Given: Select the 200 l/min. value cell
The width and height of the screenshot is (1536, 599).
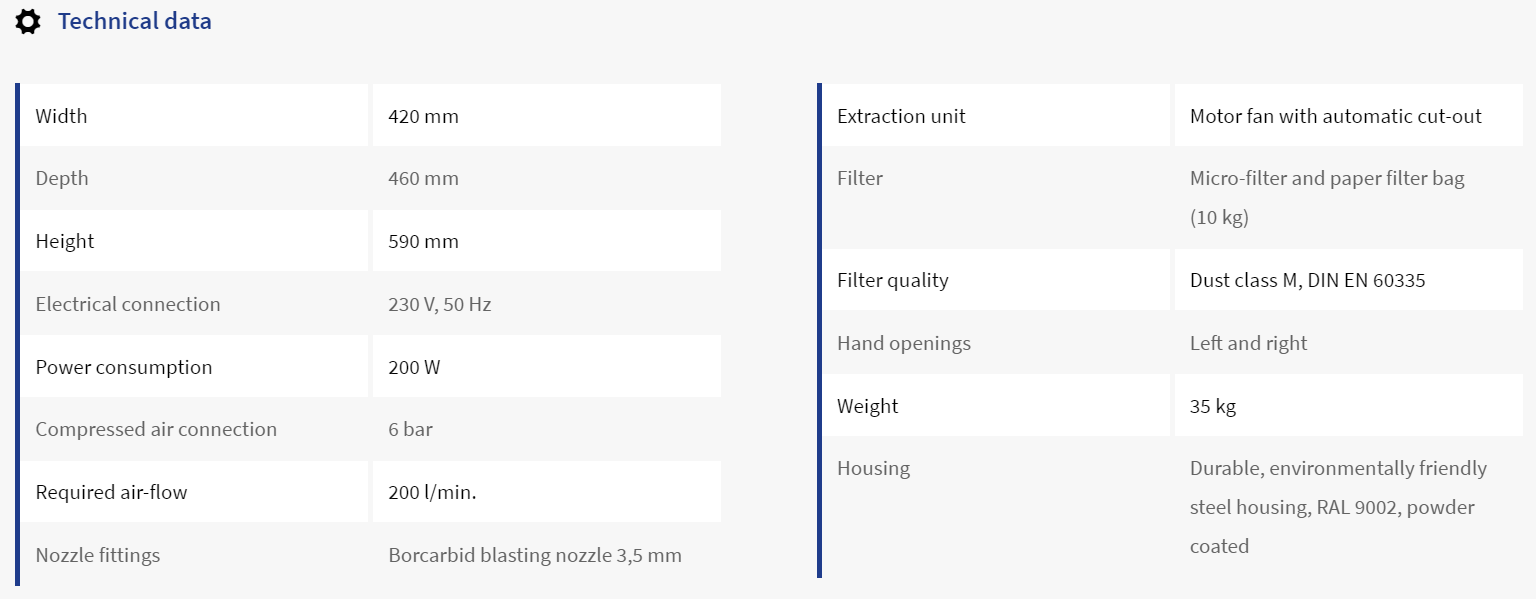Looking at the screenshot, I should (x=547, y=492).
